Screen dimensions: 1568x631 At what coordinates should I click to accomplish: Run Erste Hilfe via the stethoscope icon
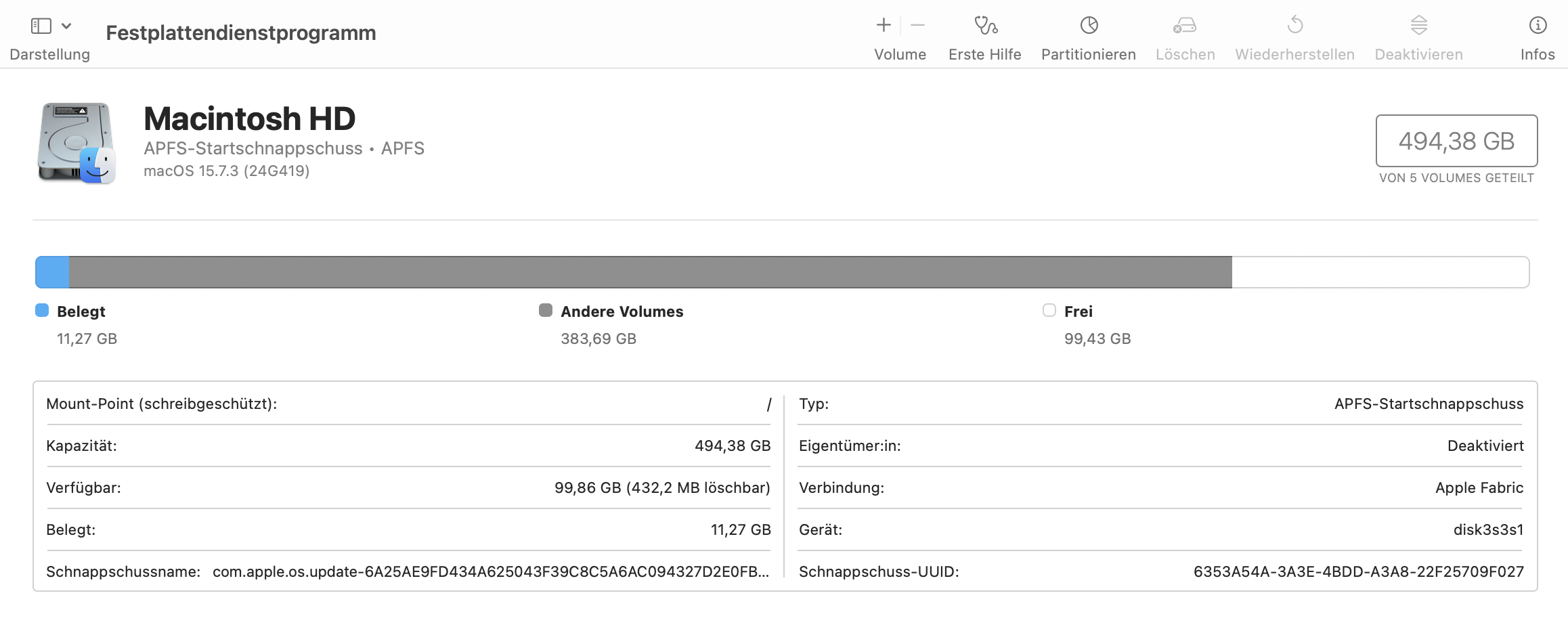click(985, 26)
